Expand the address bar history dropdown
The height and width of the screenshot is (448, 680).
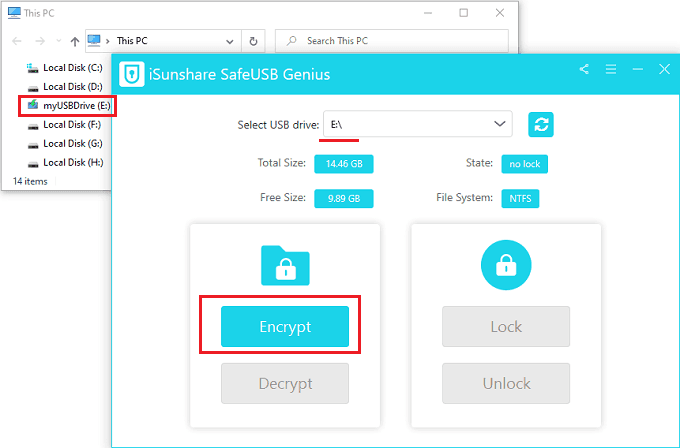click(x=229, y=41)
